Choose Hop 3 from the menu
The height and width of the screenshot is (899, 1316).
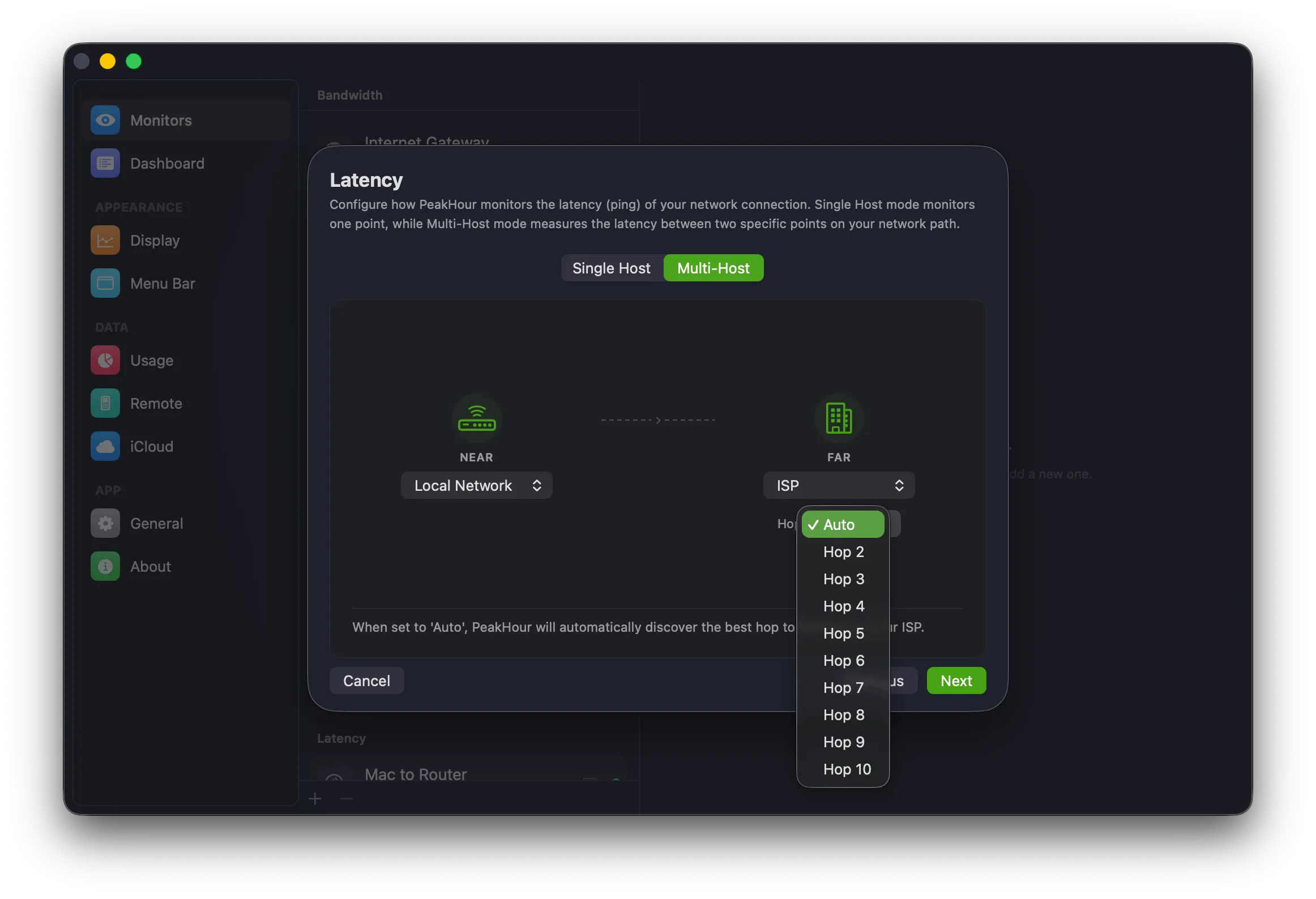[x=843, y=579]
